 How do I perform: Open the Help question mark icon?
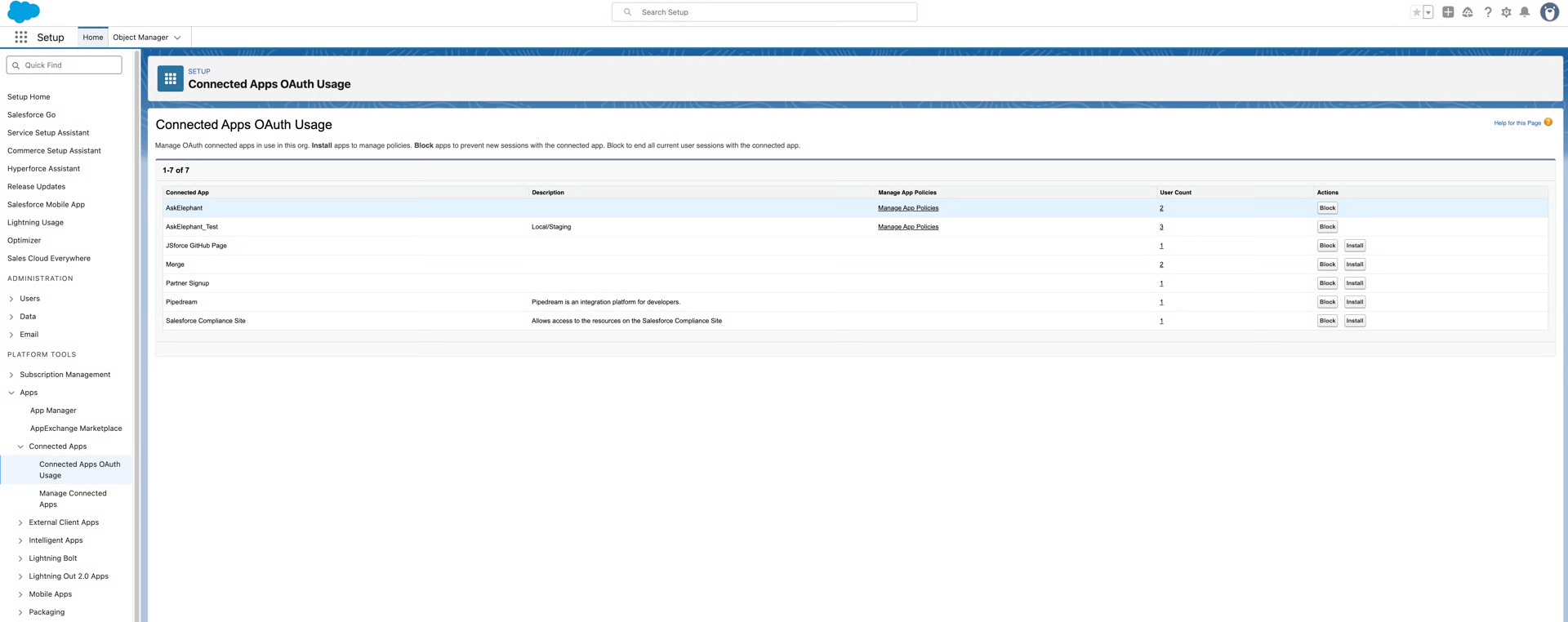tap(1487, 12)
